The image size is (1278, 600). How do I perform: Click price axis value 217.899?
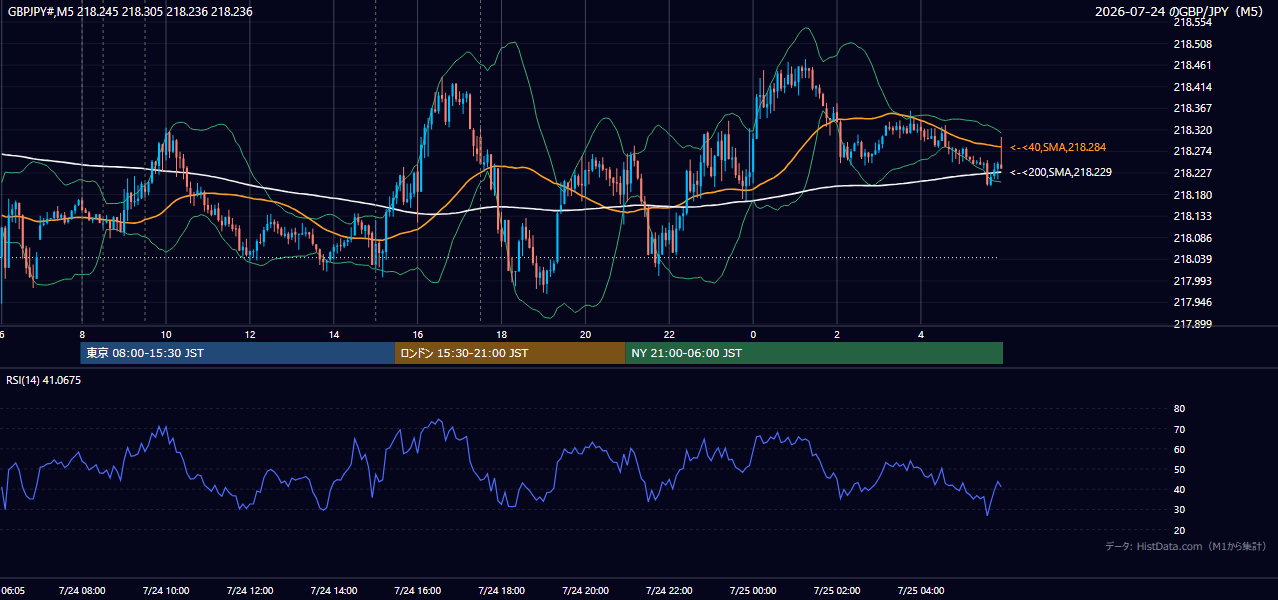(1192, 324)
